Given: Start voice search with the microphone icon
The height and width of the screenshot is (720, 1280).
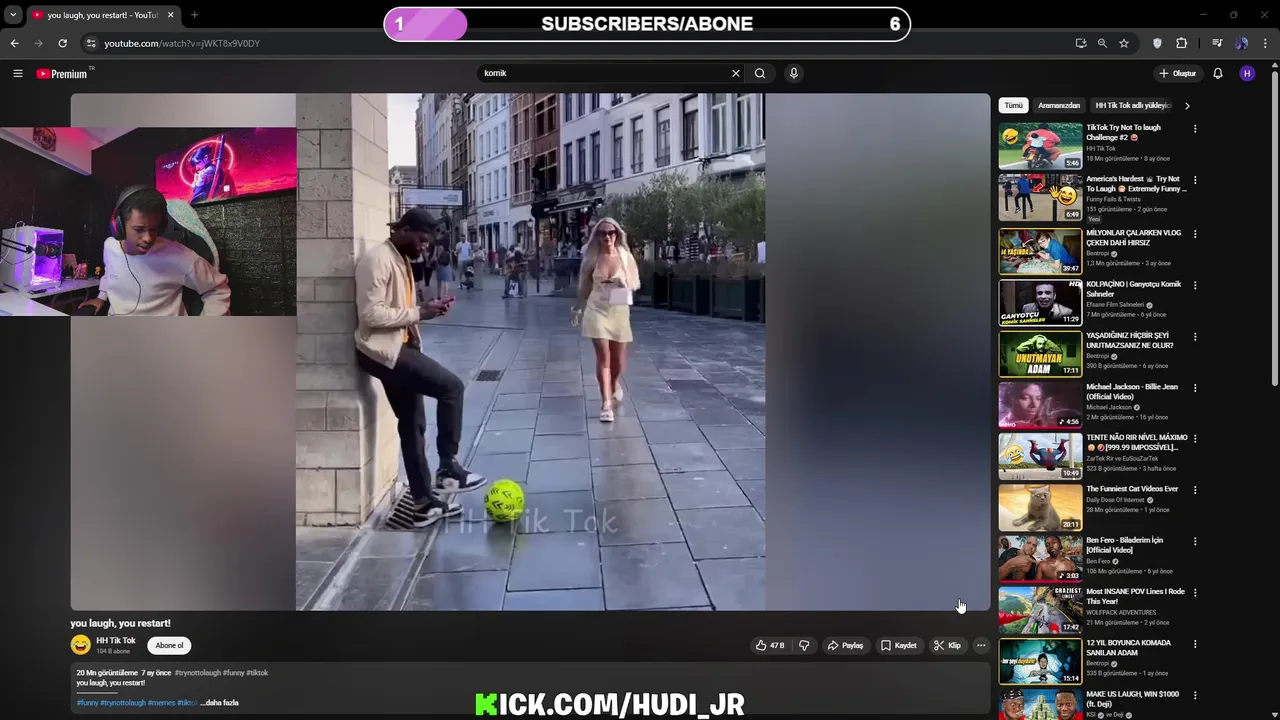Looking at the screenshot, I should pyautogui.click(x=794, y=73).
